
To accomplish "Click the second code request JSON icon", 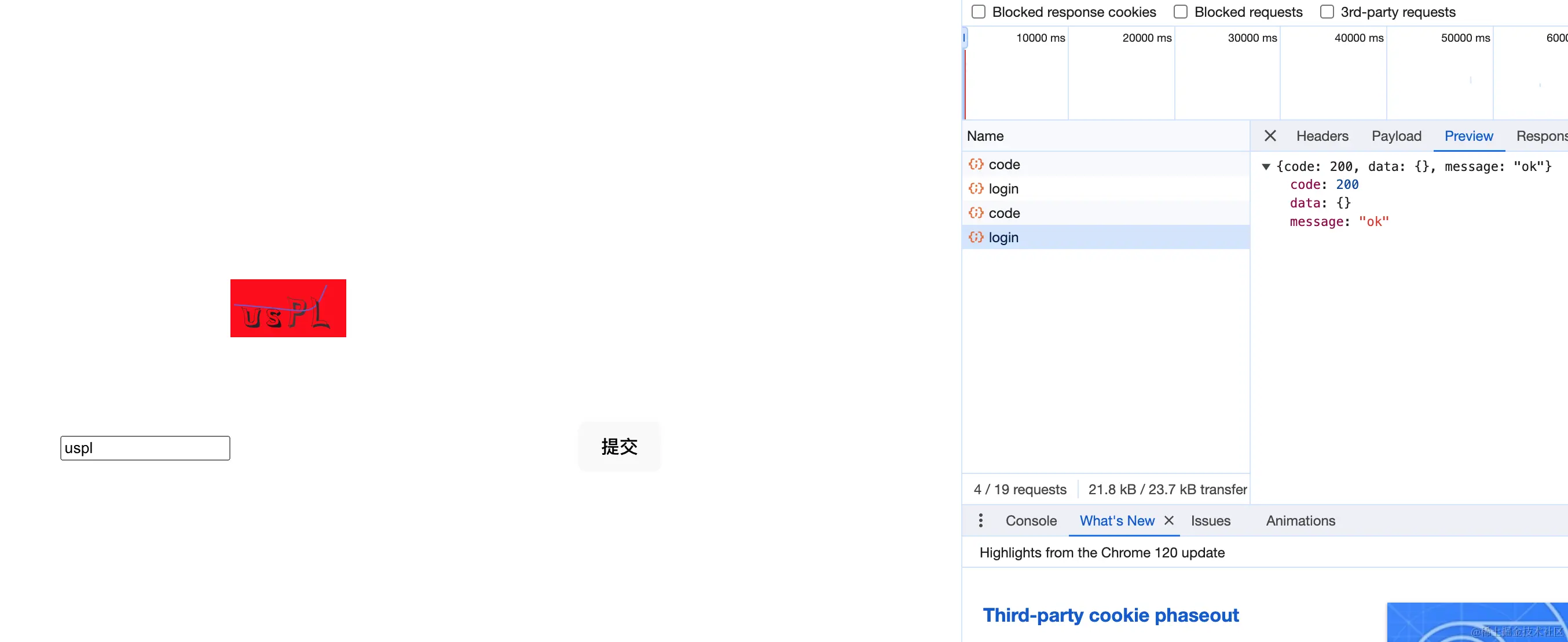I will pos(976,213).
